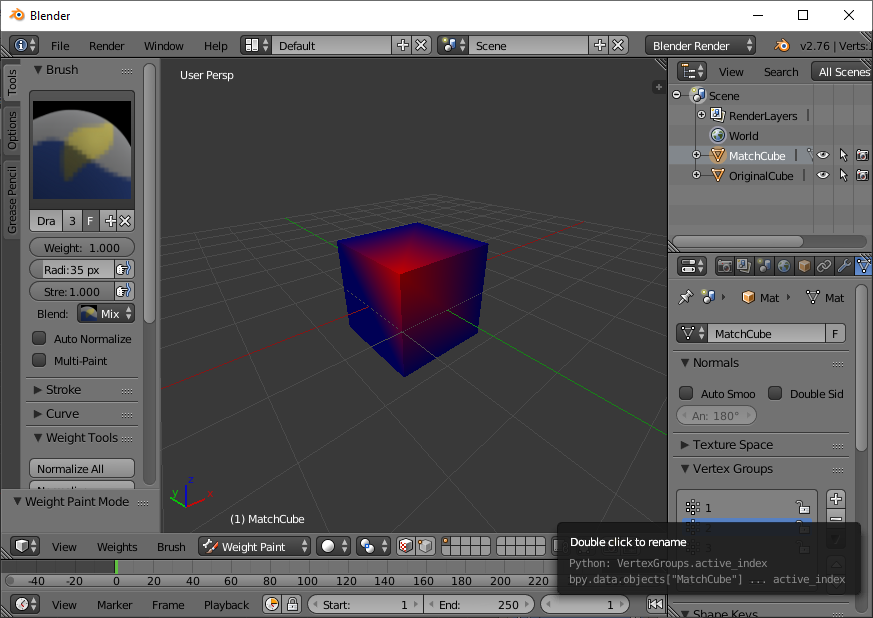Switch to the Grease Pencil tab
This screenshot has width=873, height=618.
[12, 199]
